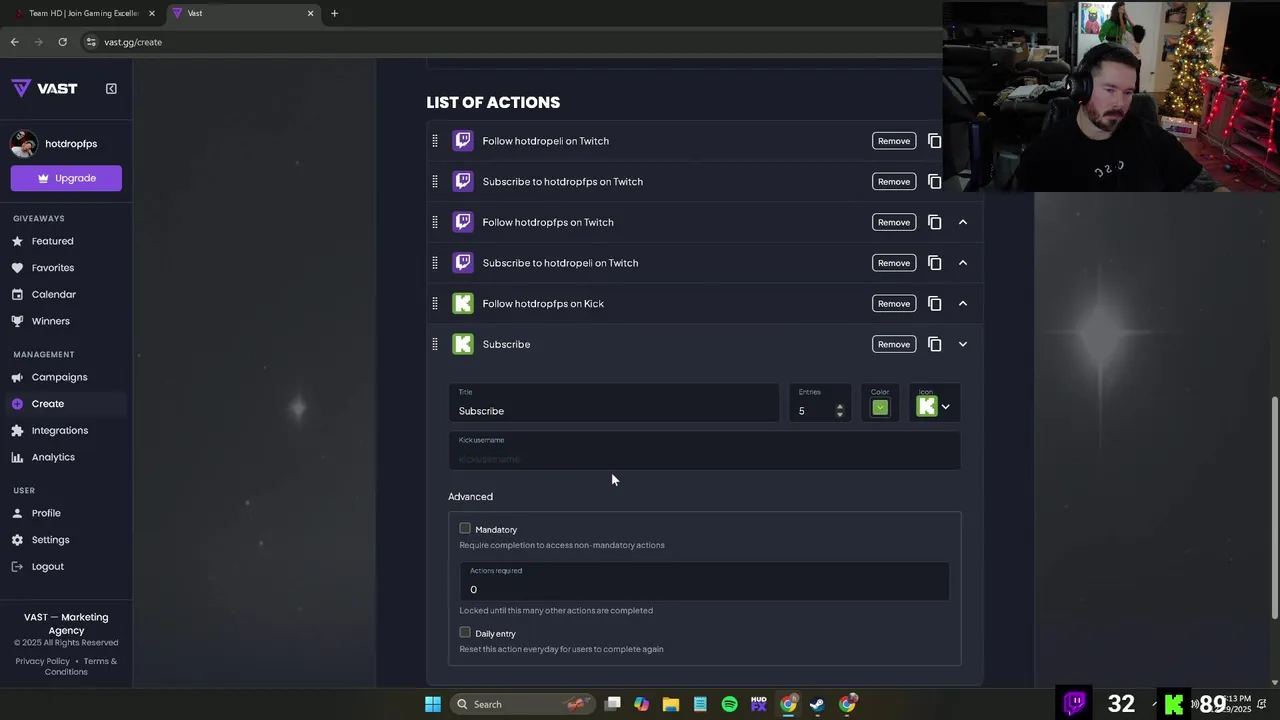
Task: Grab the drag handle of Follow hotdropeli row
Action: point(435,141)
